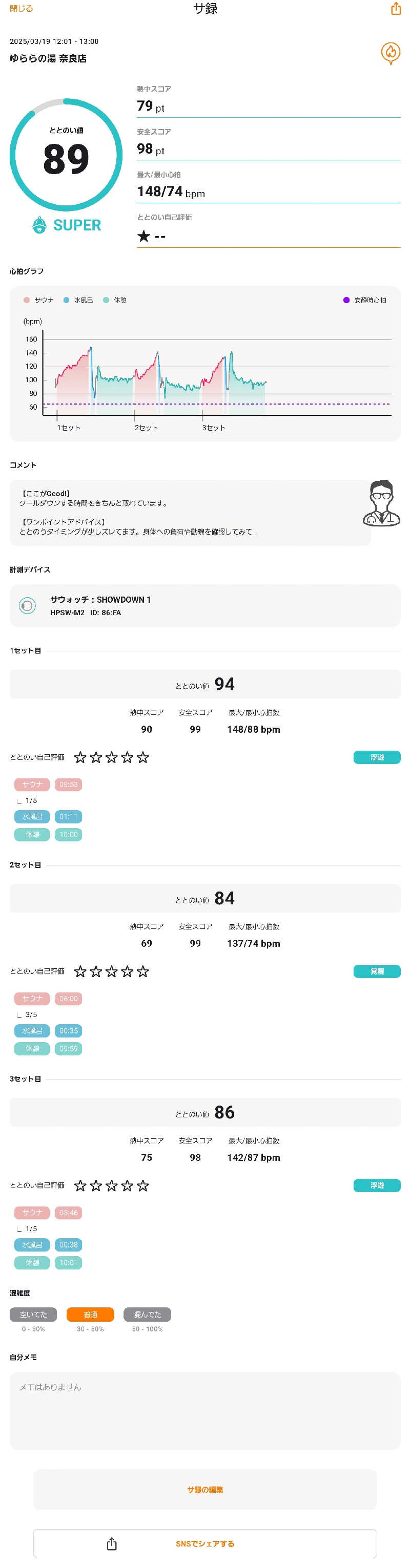Tap the サ録の編集 button
This screenshot has width=410, height=1568.
[x=204, y=1490]
